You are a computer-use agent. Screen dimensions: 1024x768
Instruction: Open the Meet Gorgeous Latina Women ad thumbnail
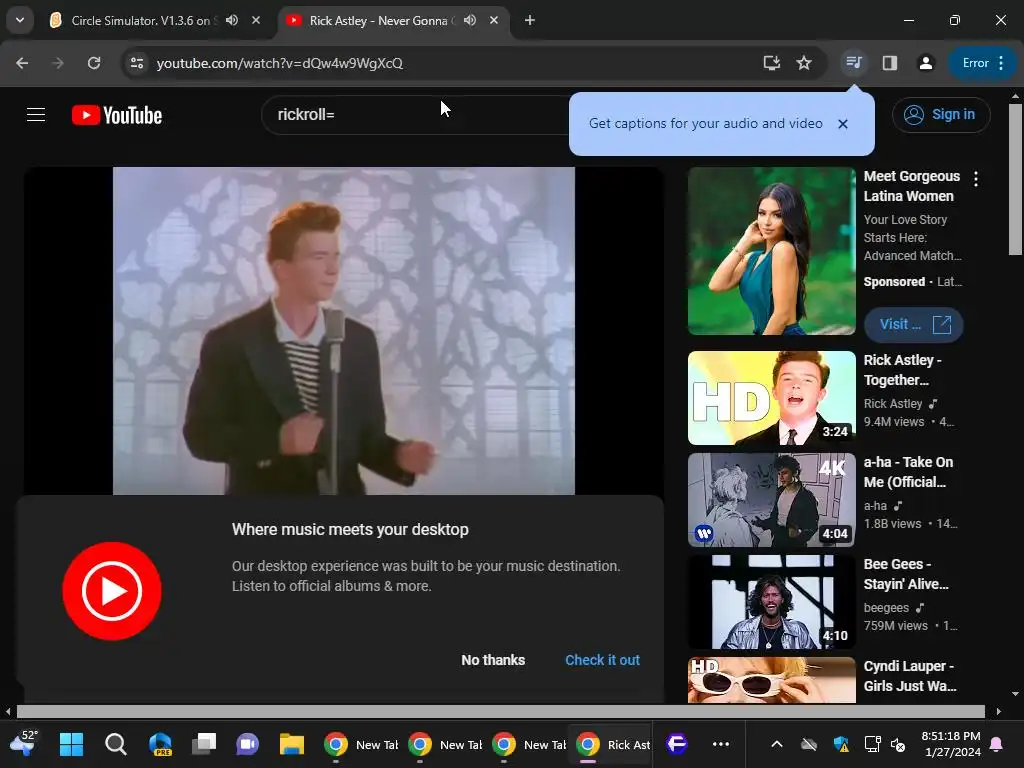[x=771, y=251]
